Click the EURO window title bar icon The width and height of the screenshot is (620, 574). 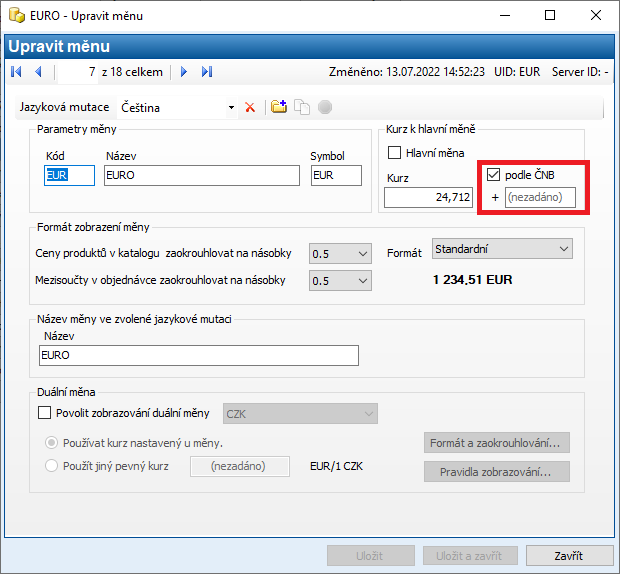pos(16,16)
